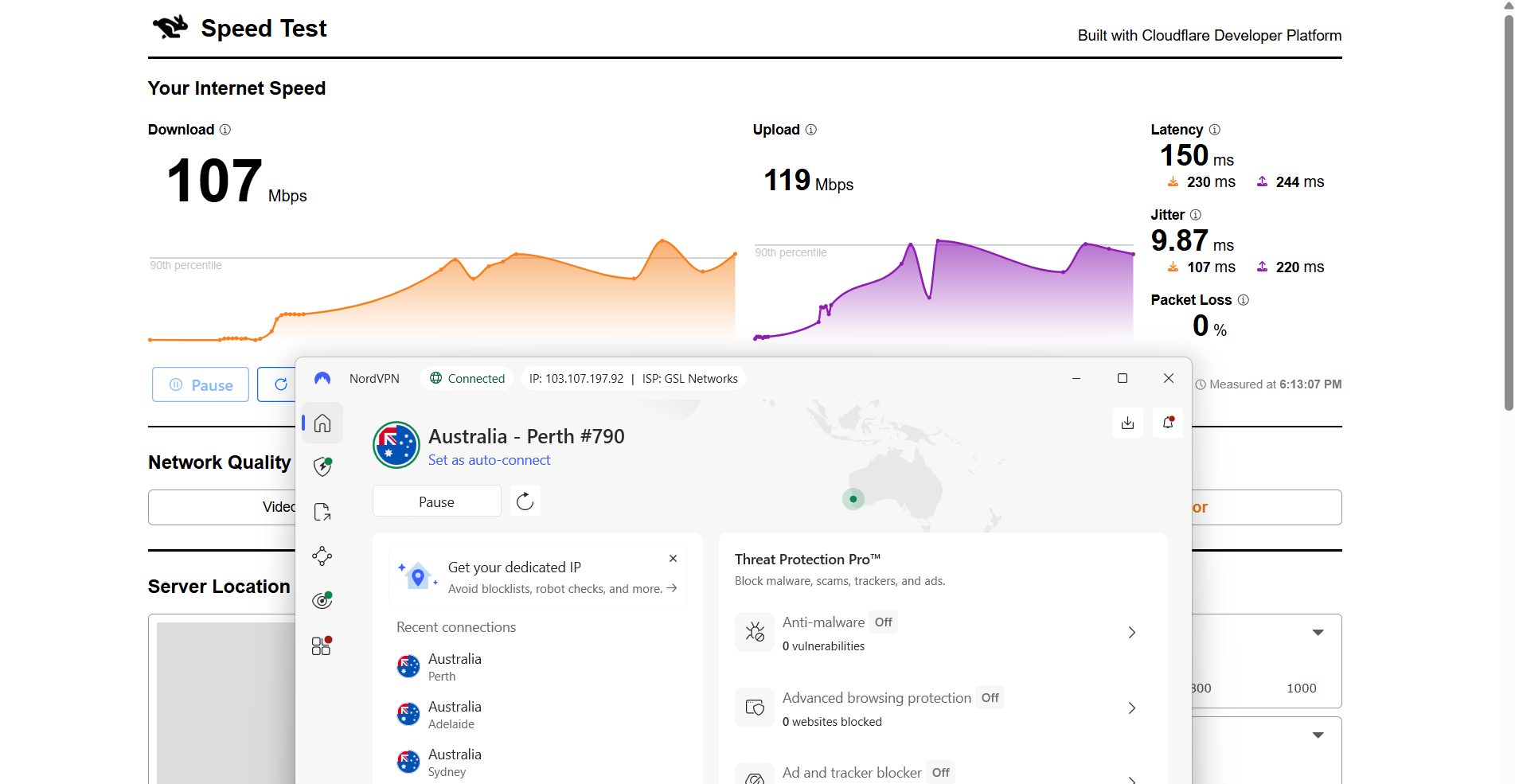Open the file sharing icon in NordVPN sidebar
Viewport: 1515px width, 784px height.
pyautogui.click(x=322, y=512)
